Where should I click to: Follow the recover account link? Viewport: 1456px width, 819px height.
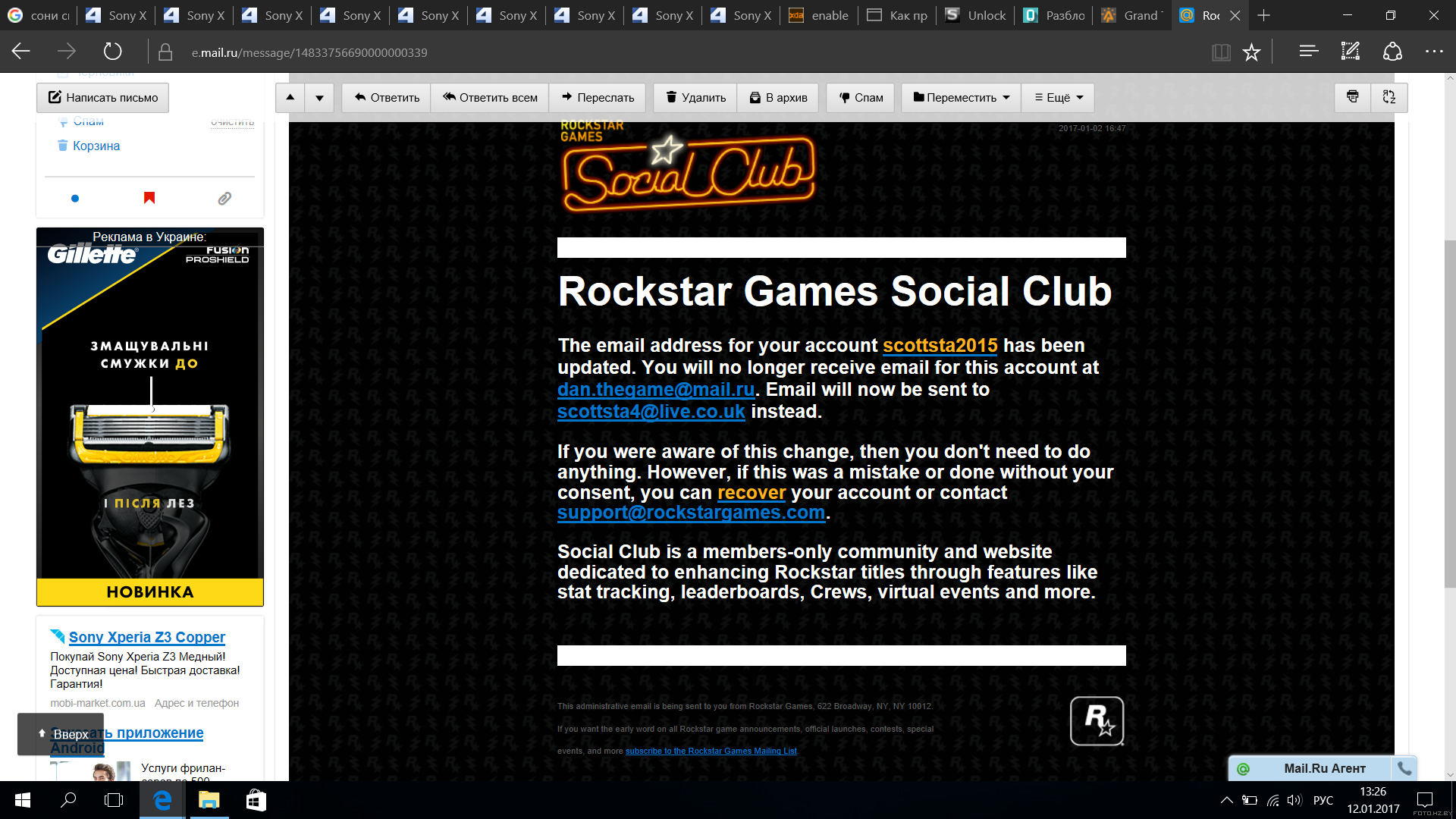(752, 493)
